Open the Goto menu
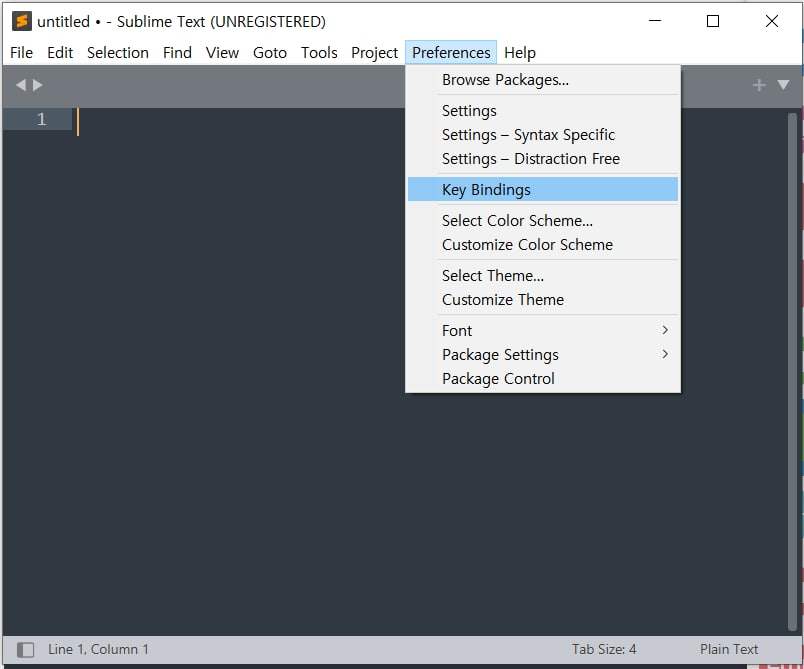The height and width of the screenshot is (669, 804). pyautogui.click(x=270, y=52)
